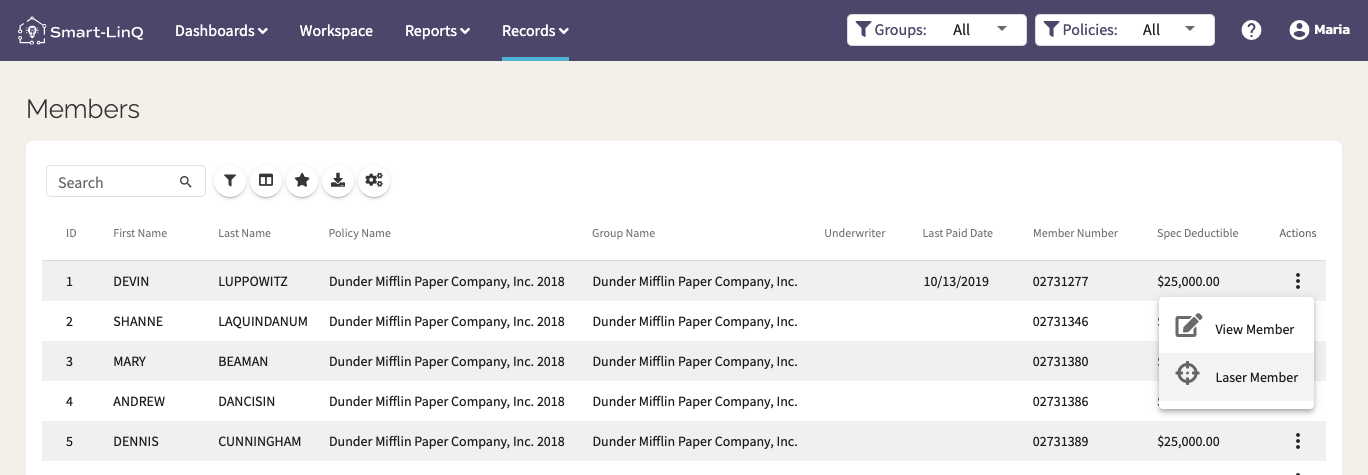Open the Groups filter dropdown

(x=936, y=30)
